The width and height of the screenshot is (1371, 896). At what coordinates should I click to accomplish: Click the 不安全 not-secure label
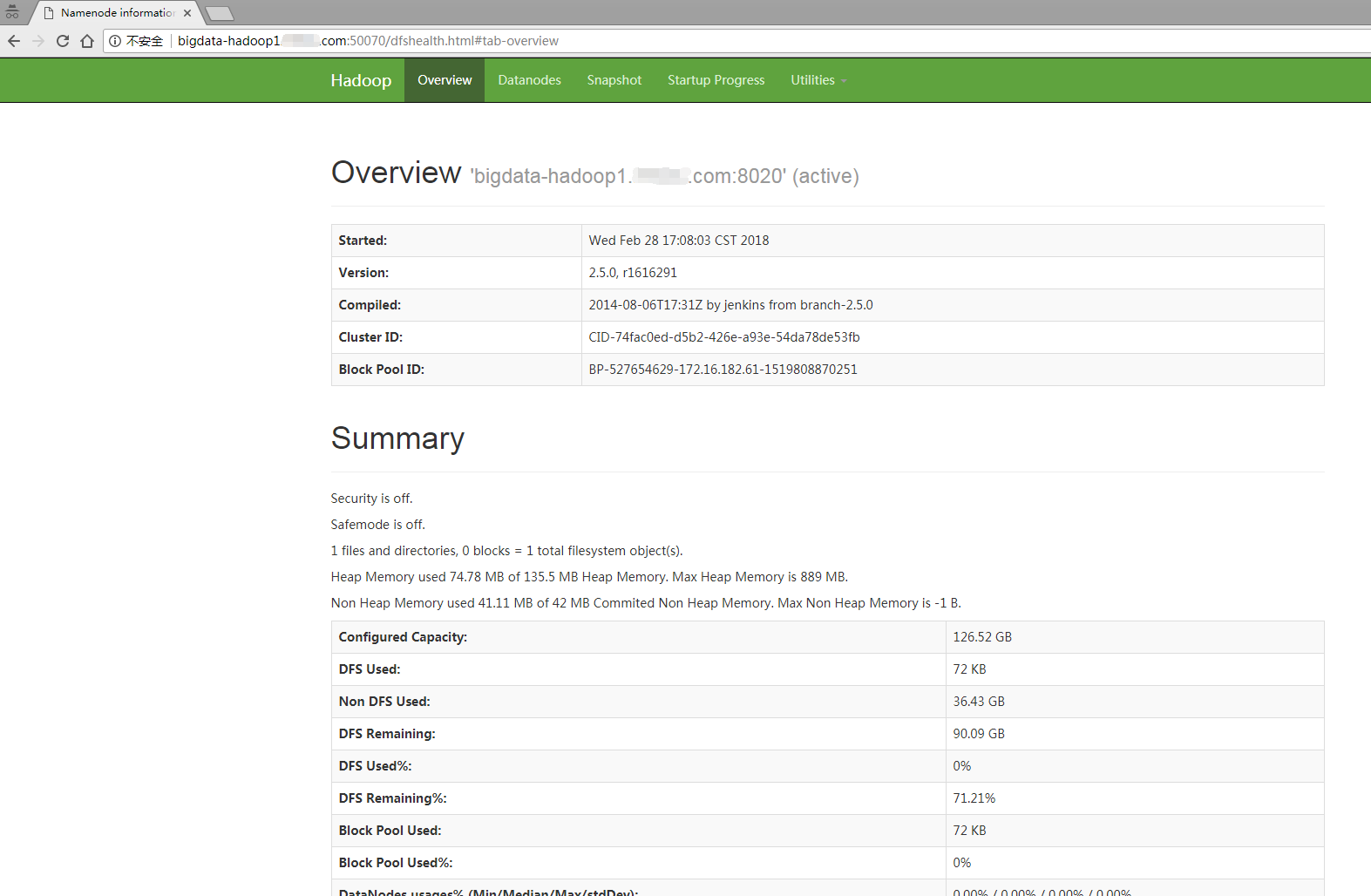[145, 41]
